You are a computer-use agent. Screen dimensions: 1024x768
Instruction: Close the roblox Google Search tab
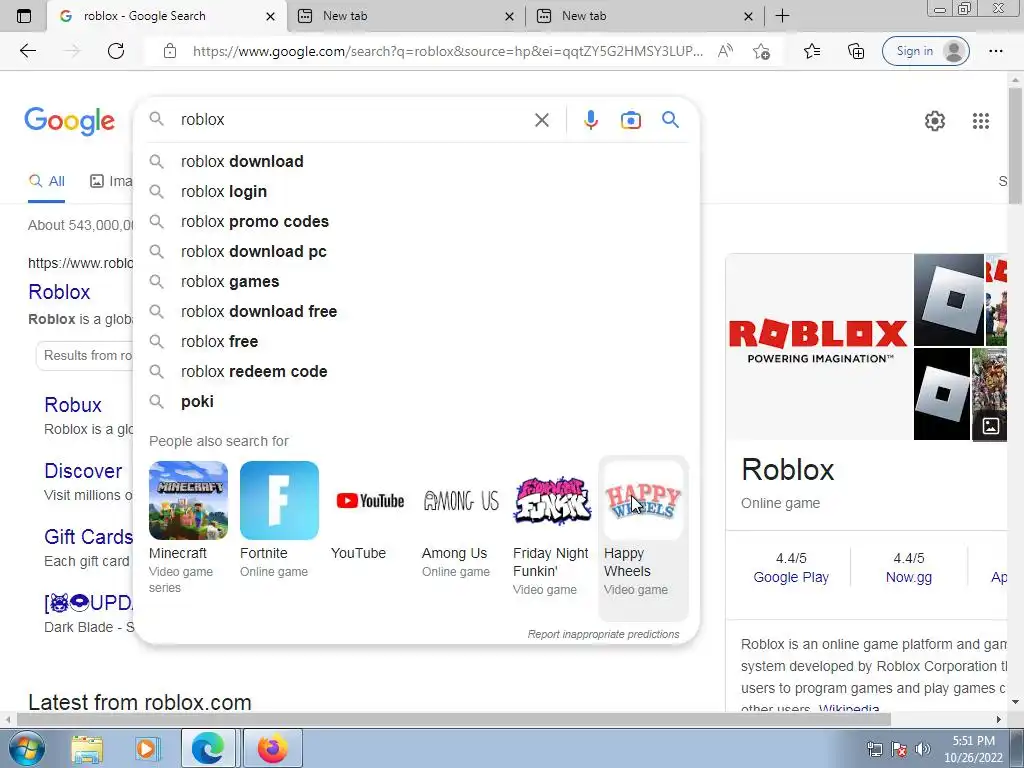[270, 16]
